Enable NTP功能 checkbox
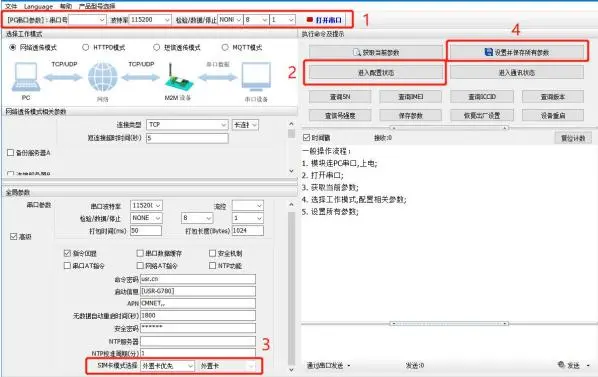This screenshot has height=377, width=598. (212, 265)
